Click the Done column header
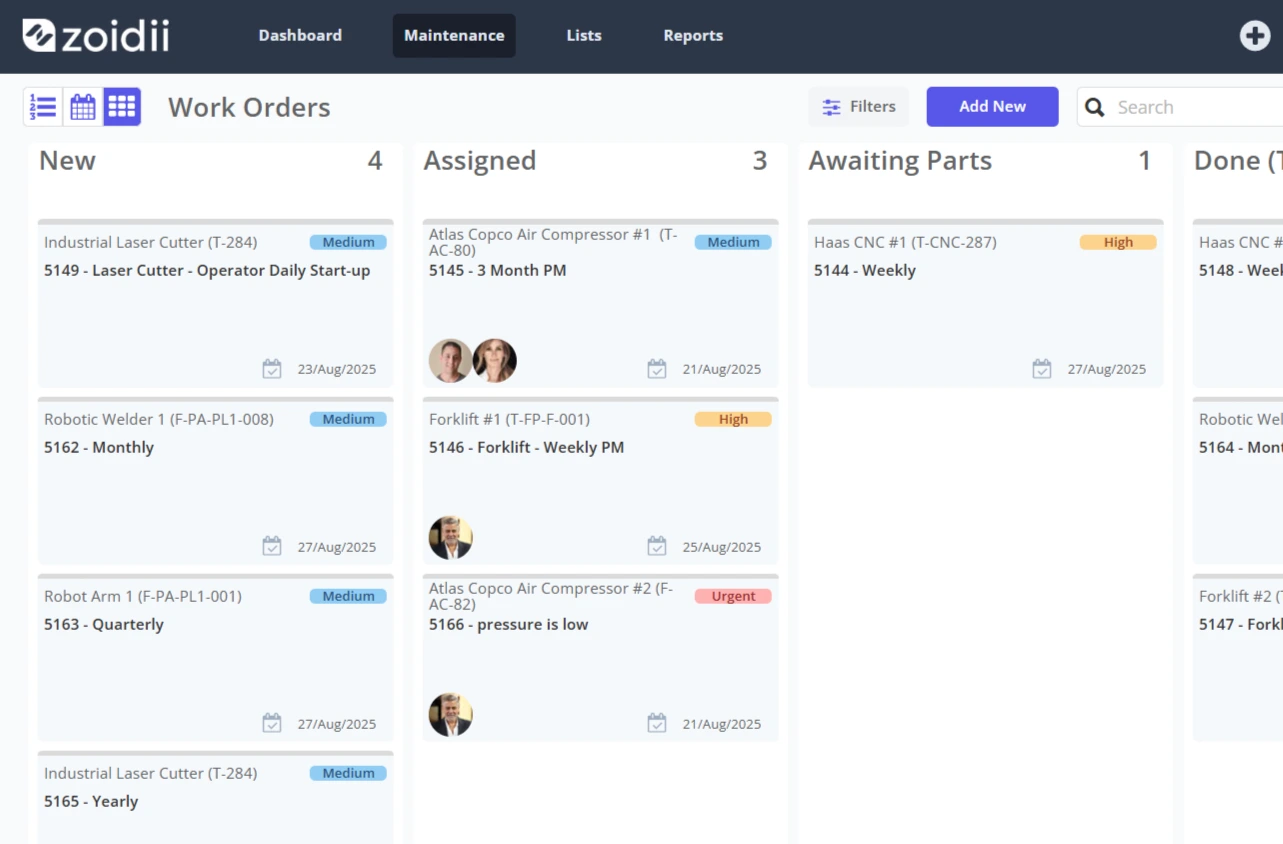Image resolution: width=1283 pixels, height=844 pixels. coord(1238,160)
